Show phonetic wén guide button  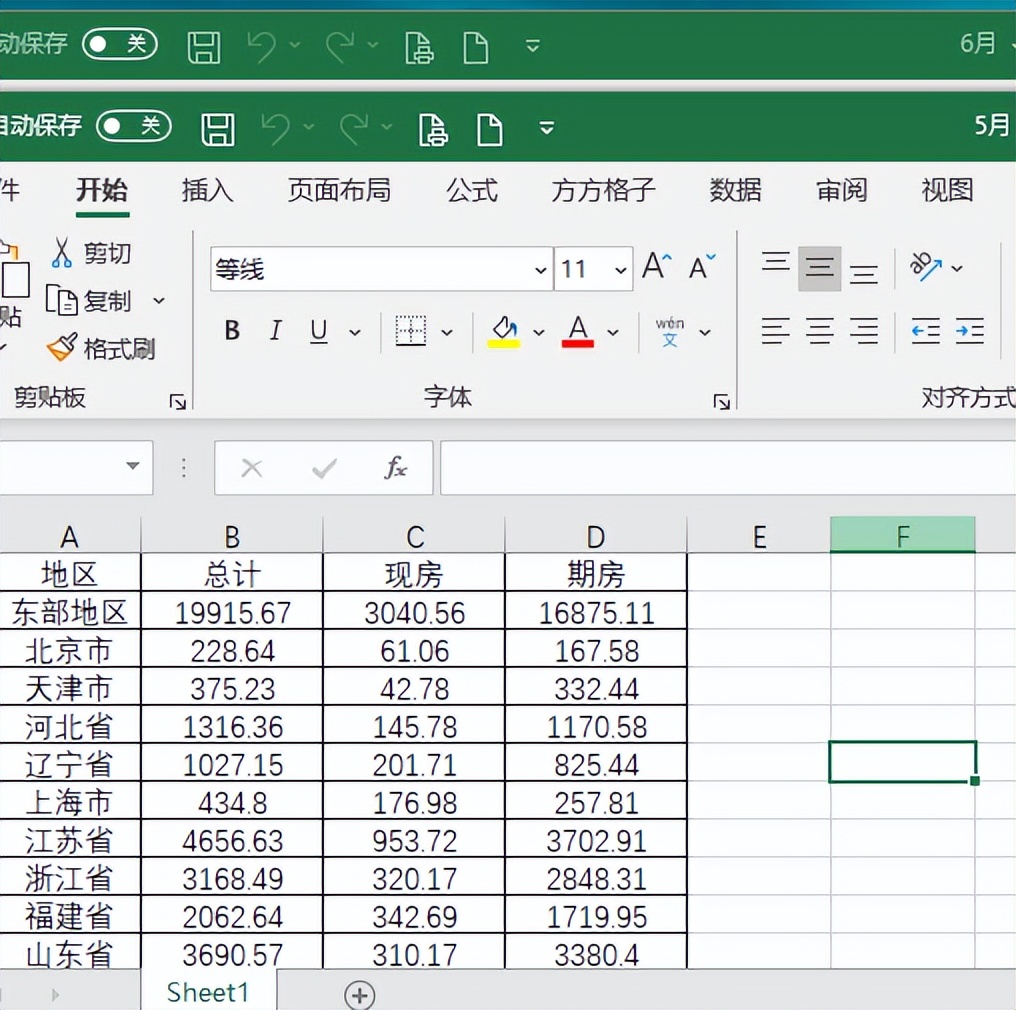tap(669, 332)
